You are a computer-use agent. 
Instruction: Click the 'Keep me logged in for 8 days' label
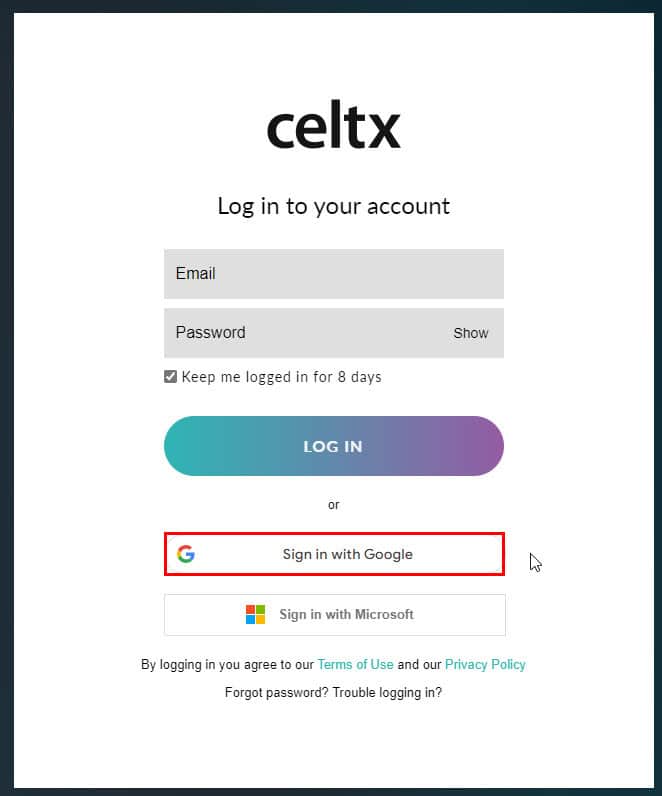281,377
